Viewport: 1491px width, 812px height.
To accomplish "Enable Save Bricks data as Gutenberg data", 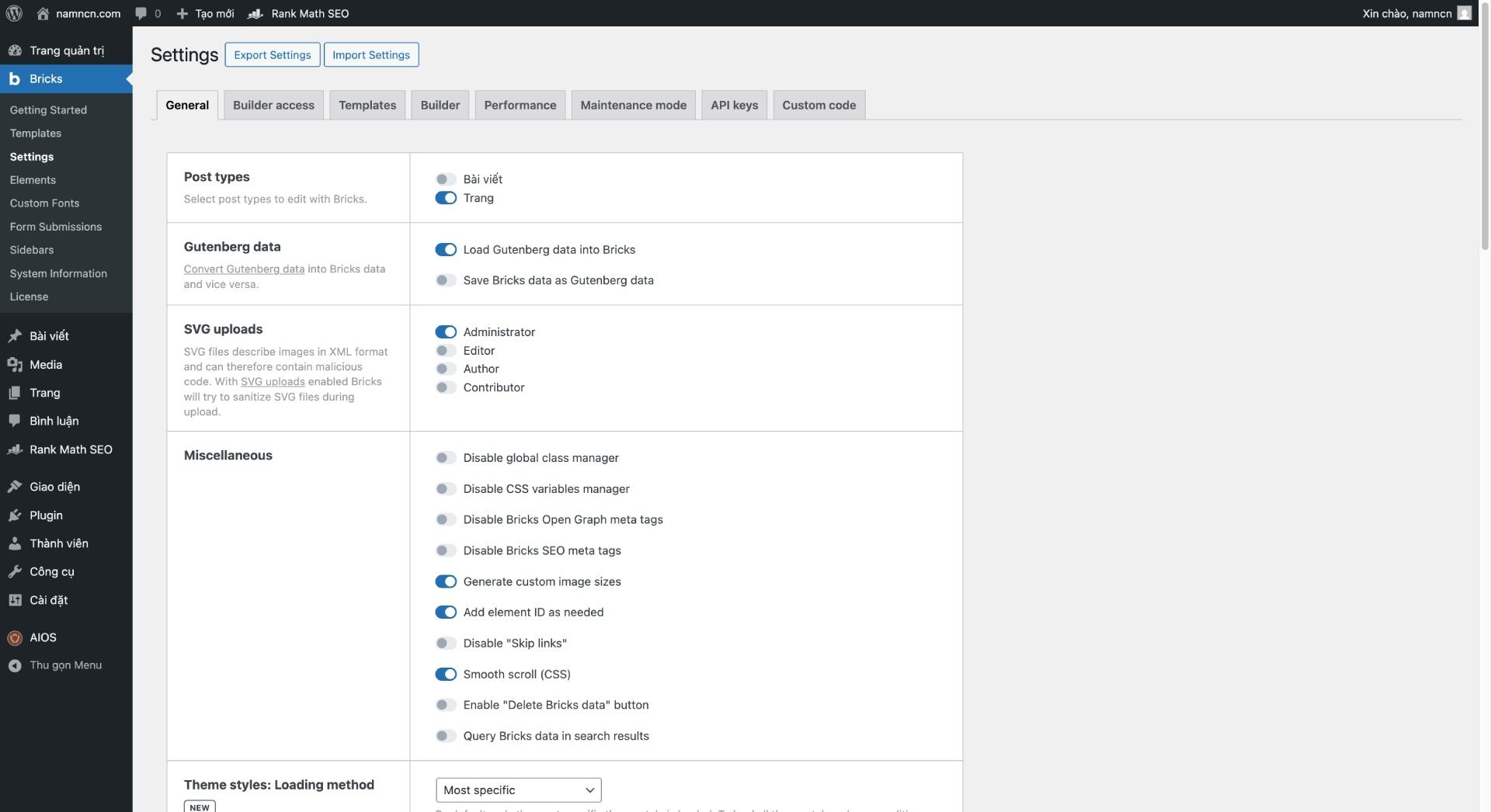I will pyautogui.click(x=446, y=280).
